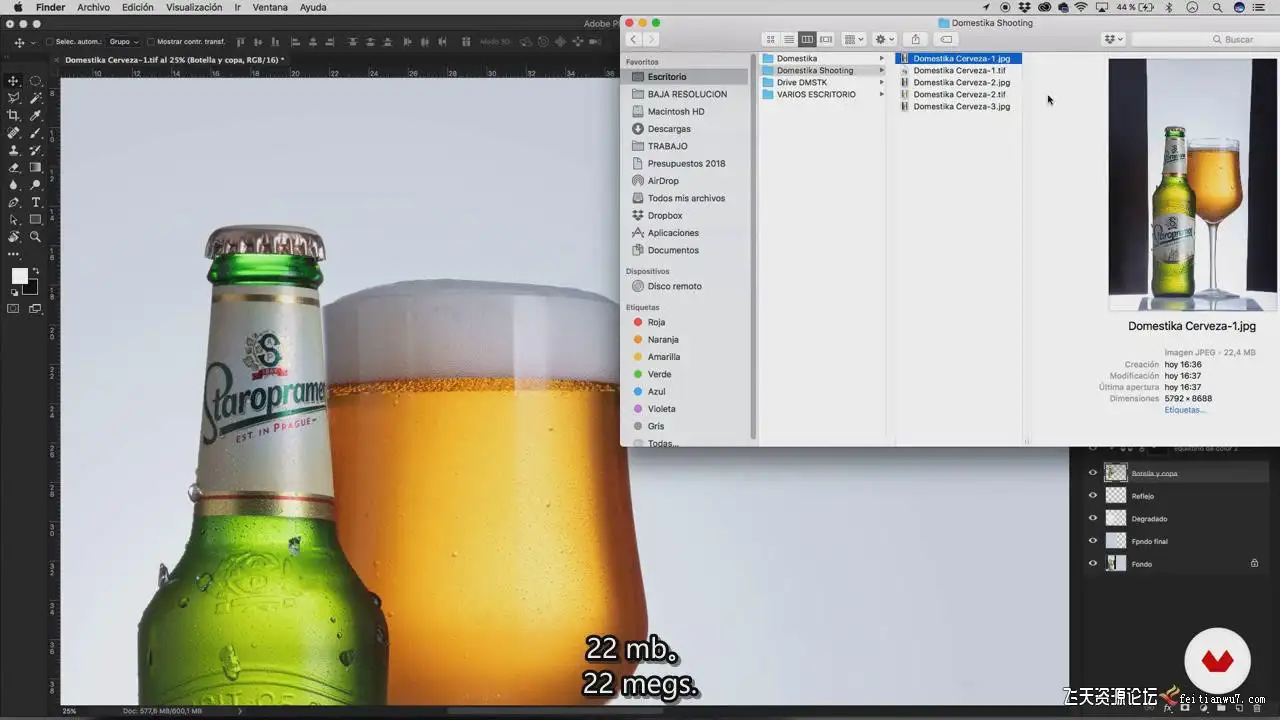Open the Ayuda menu
This screenshot has height=720, width=1280.
pos(313,7)
